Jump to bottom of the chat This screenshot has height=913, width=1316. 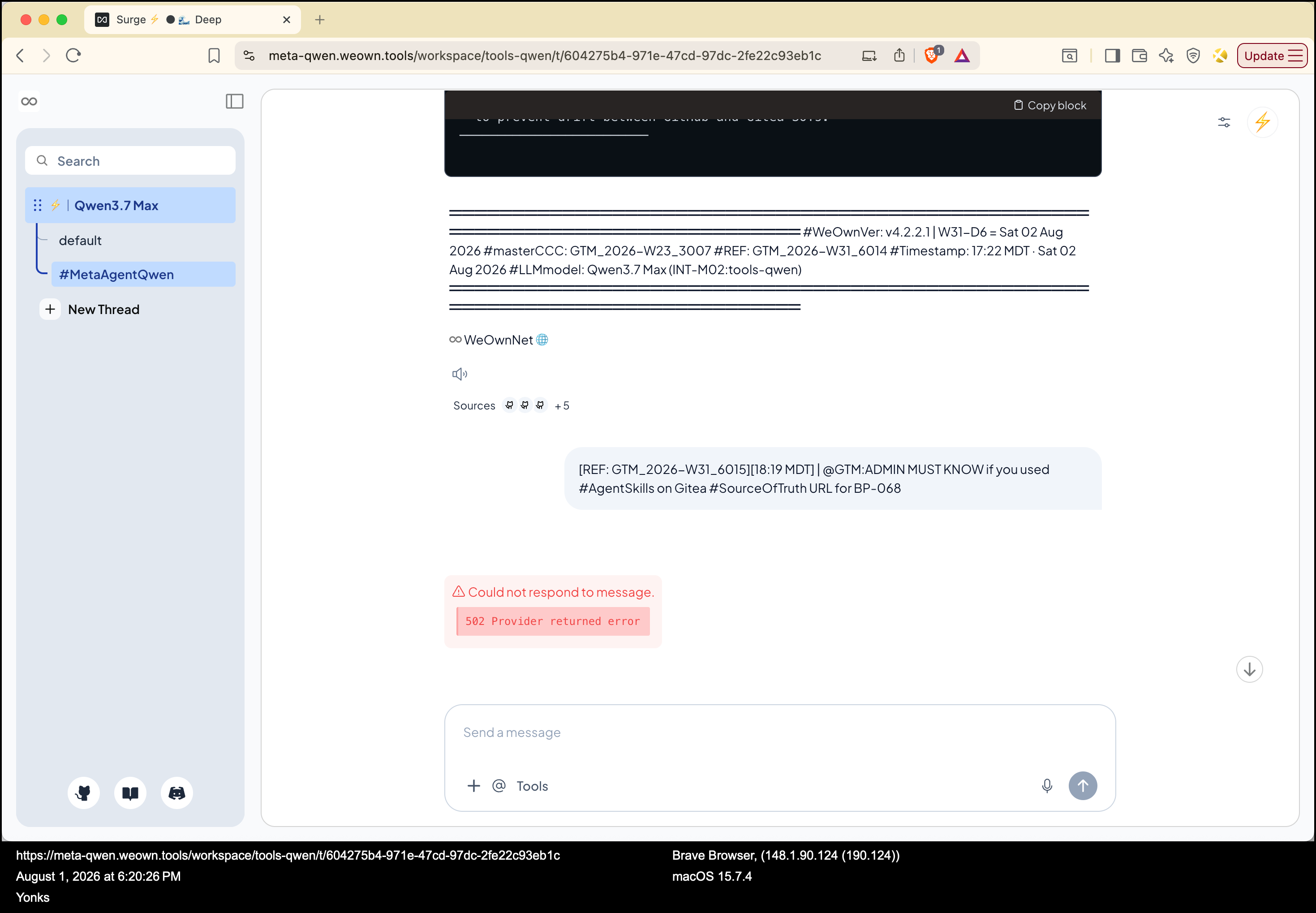pyautogui.click(x=1250, y=669)
